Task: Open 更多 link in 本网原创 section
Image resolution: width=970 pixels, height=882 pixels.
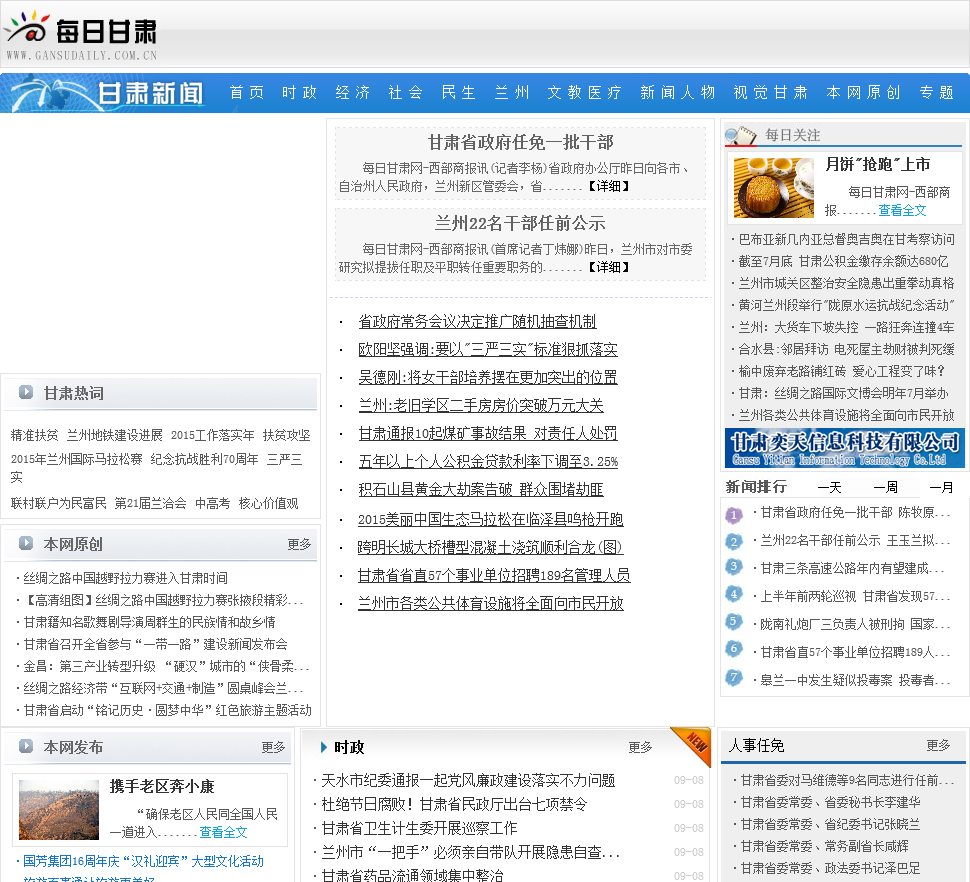Action: [x=299, y=544]
